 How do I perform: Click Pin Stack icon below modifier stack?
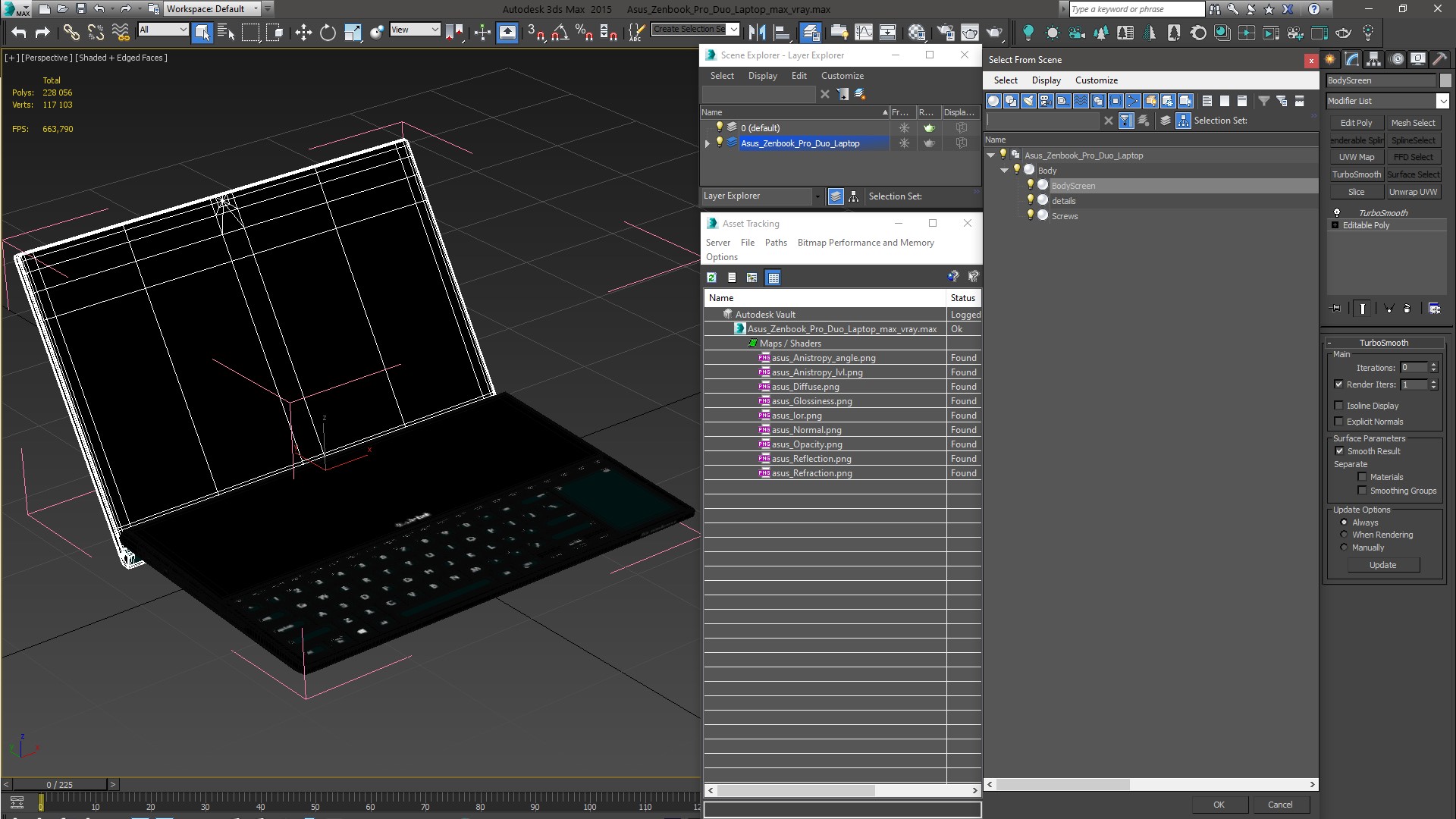click(x=1336, y=309)
